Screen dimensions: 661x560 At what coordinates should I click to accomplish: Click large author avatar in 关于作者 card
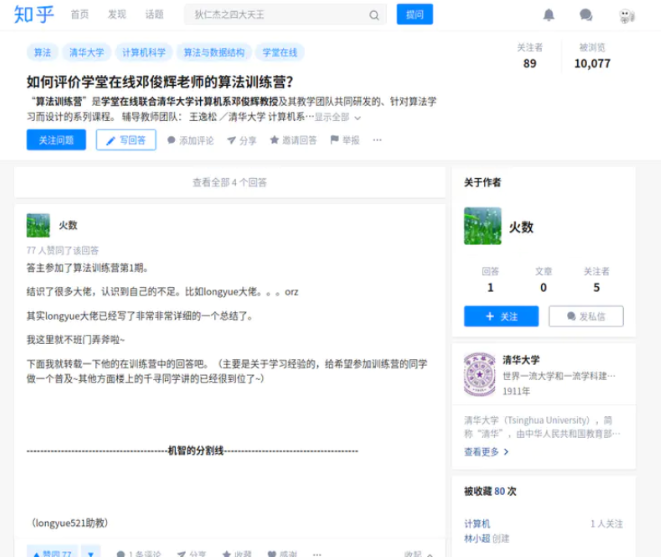(483, 226)
